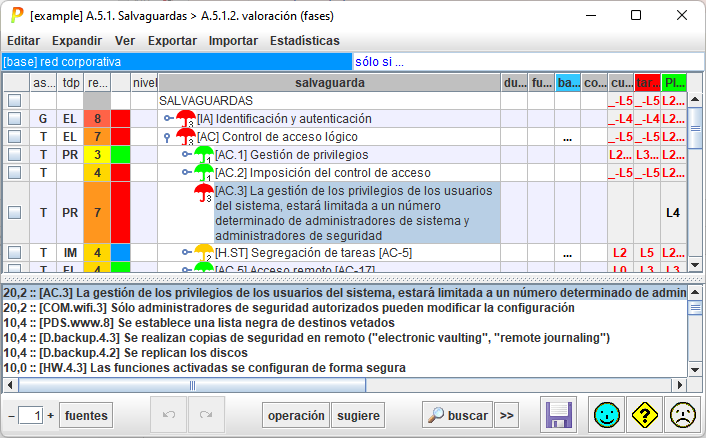706x438 pixels.
Task: Click yellow umbrella icon of Segregación de tareas
Action: point(204,253)
